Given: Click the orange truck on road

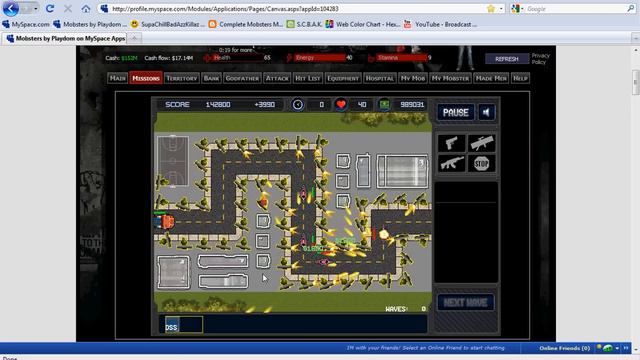Looking at the screenshot, I should (165, 222).
